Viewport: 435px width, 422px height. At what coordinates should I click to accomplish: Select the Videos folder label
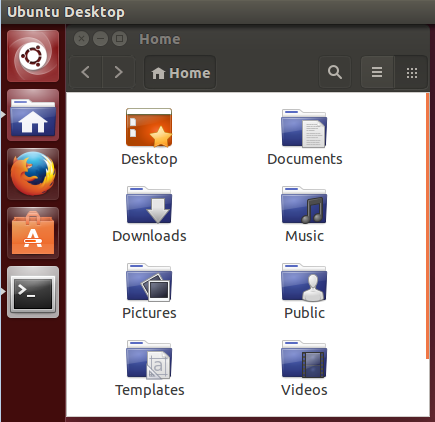pyautogui.click(x=304, y=390)
